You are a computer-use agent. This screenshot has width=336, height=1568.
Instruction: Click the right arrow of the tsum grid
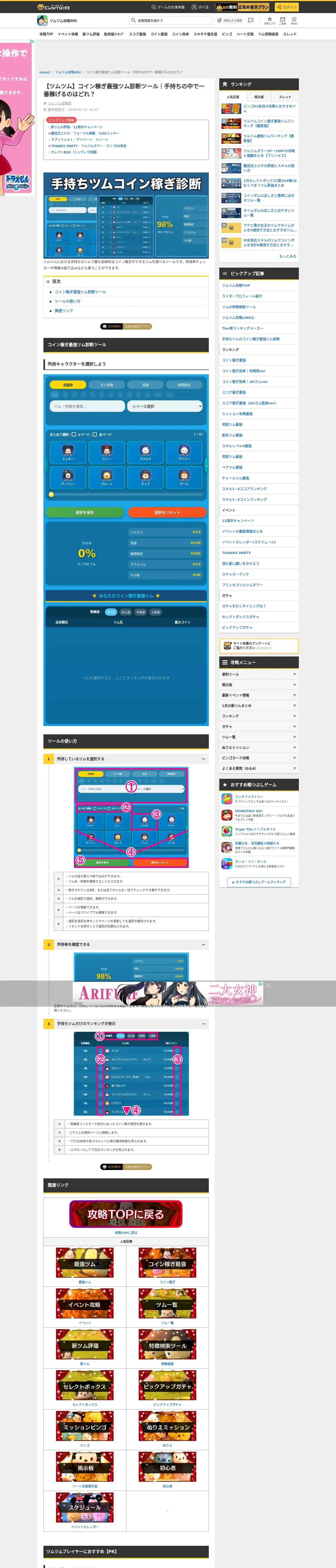207,466
